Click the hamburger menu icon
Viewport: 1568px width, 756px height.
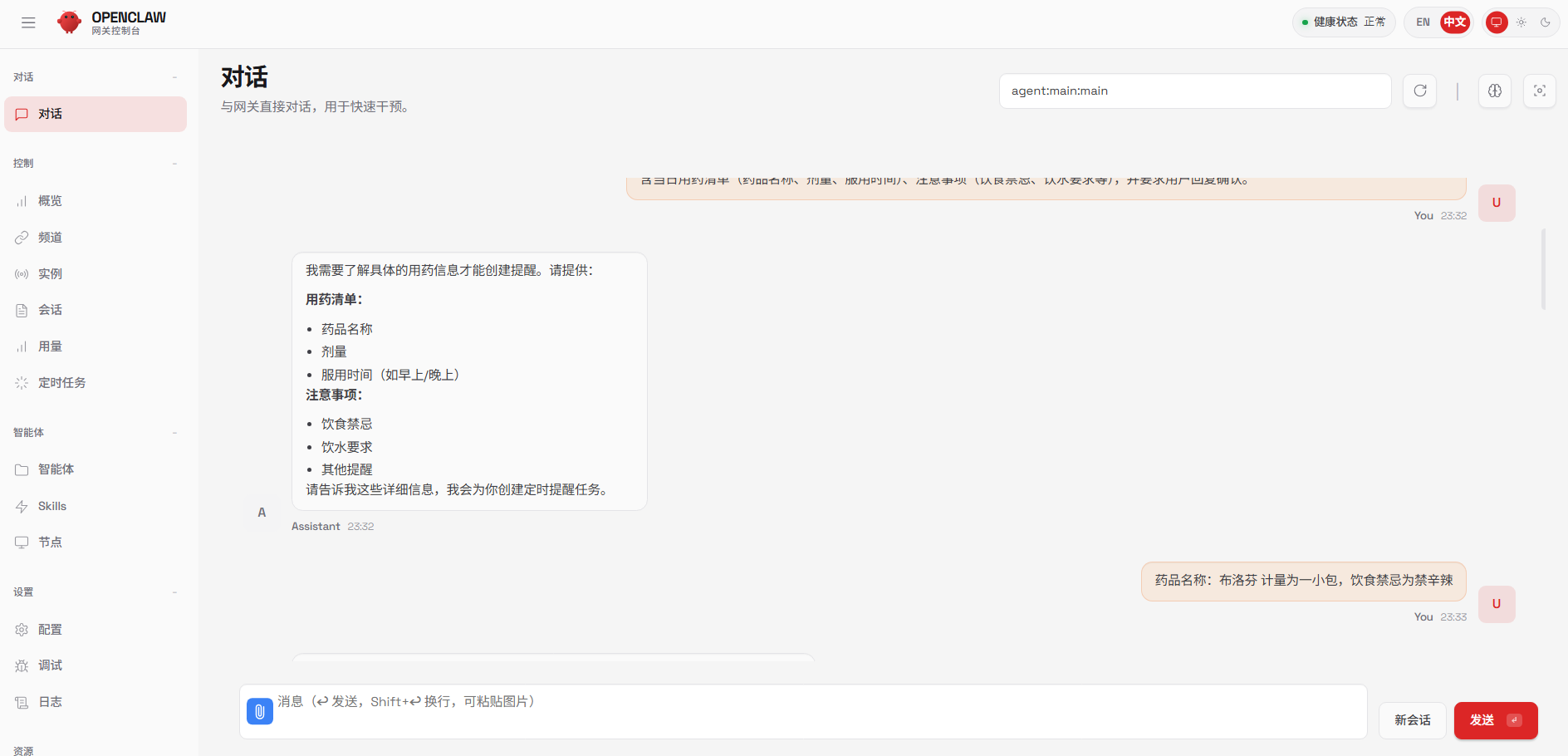coord(28,22)
